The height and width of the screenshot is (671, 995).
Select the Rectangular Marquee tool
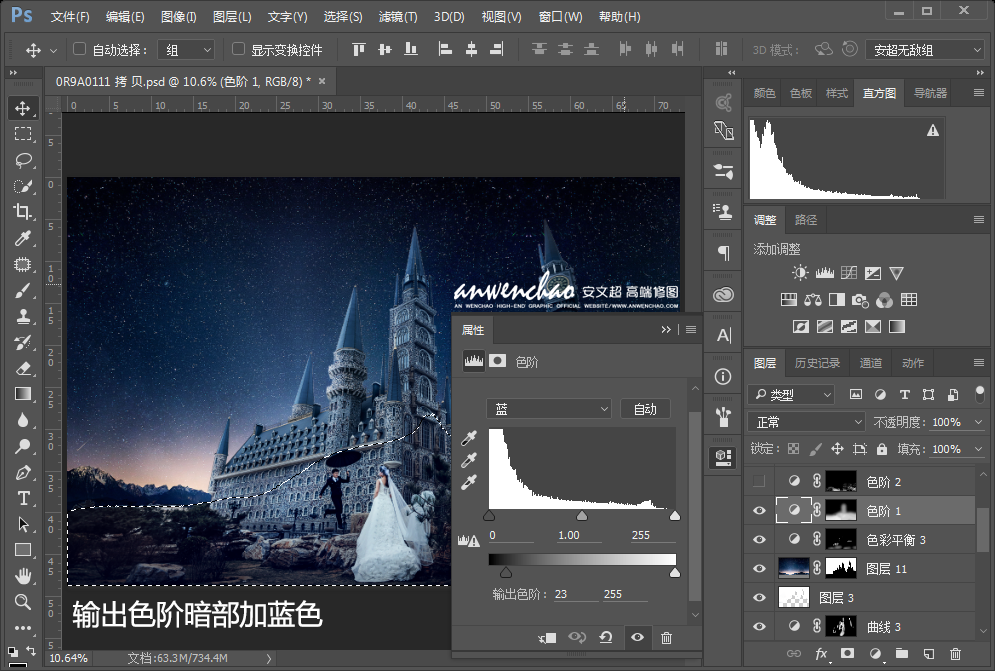coord(23,133)
